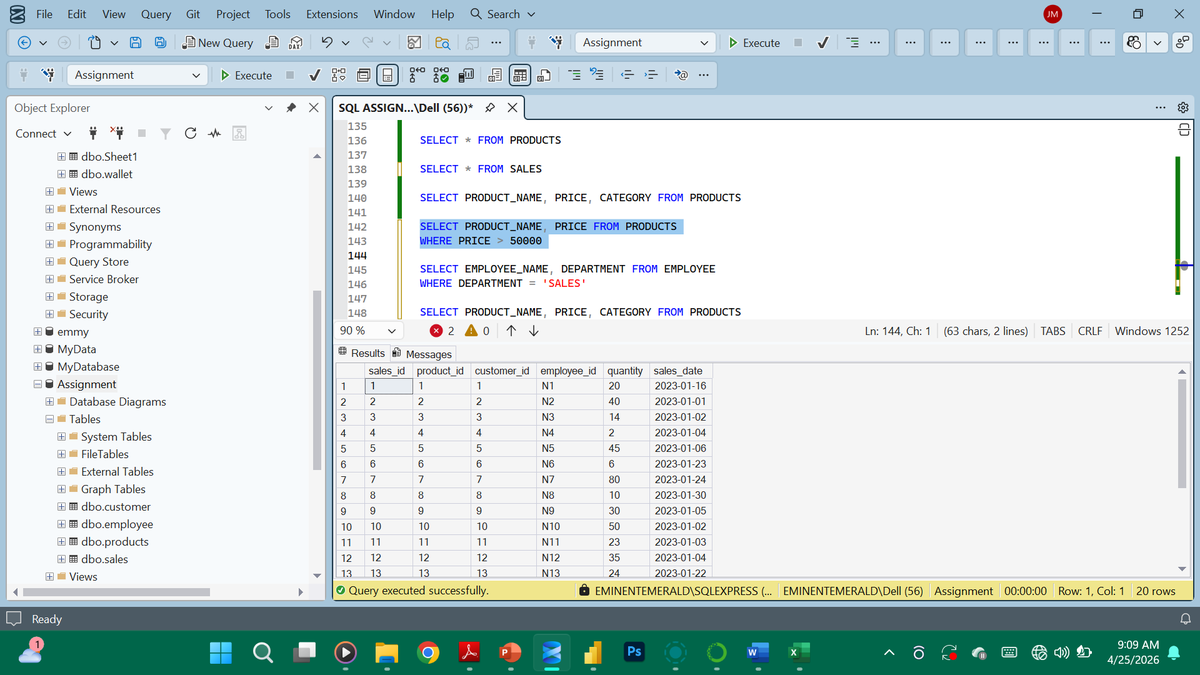Image resolution: width=1200 pixels, height=675 pixels.
Task: Click the Send Feedback icon
Action: tap(1181, 43)
